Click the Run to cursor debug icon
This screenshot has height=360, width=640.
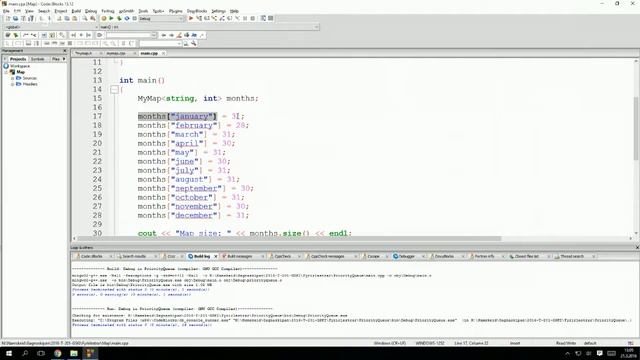coord(199,18)
